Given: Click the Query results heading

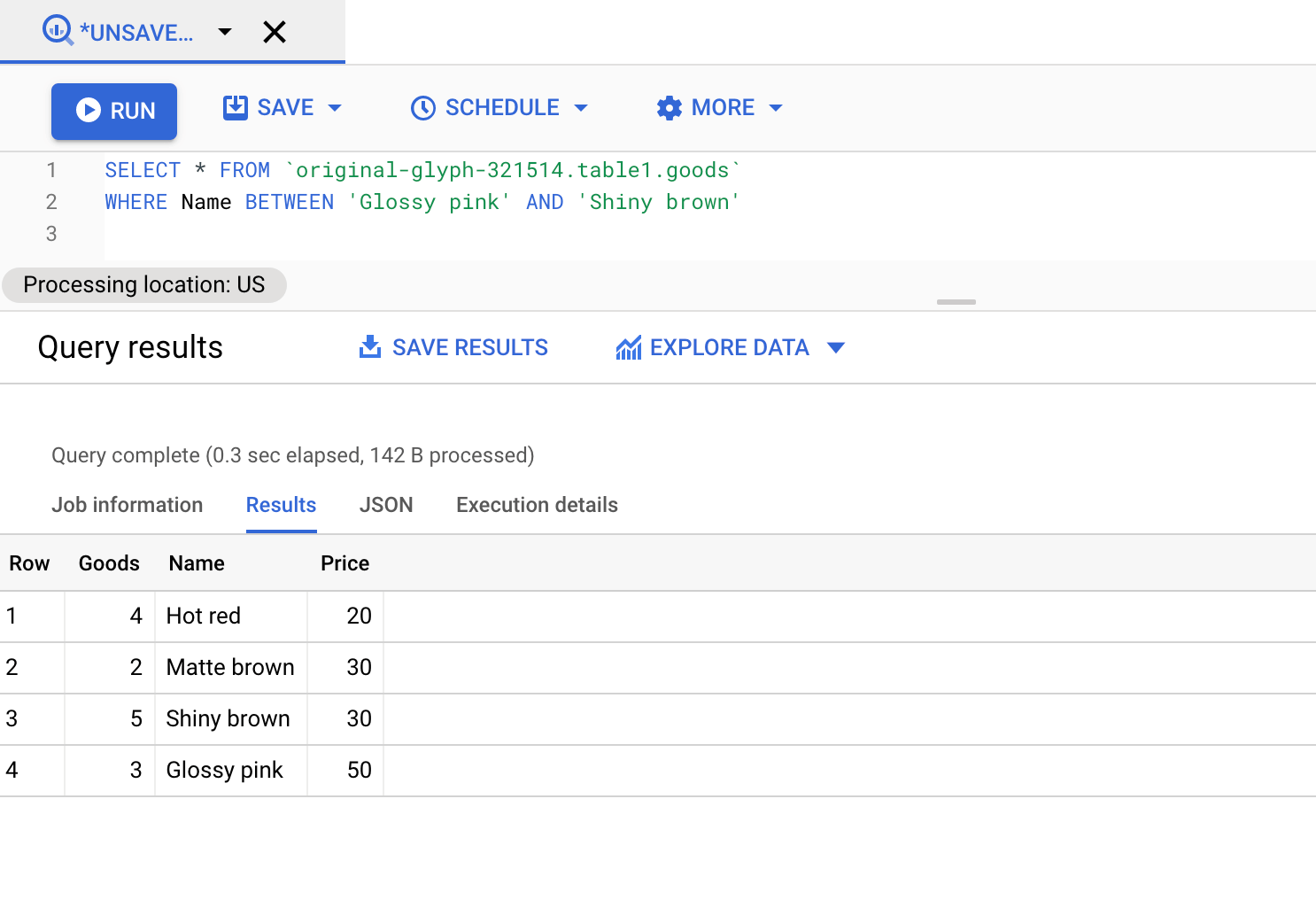Looking at the screenshot, I should pyautogui.click(x=130, y=347).
